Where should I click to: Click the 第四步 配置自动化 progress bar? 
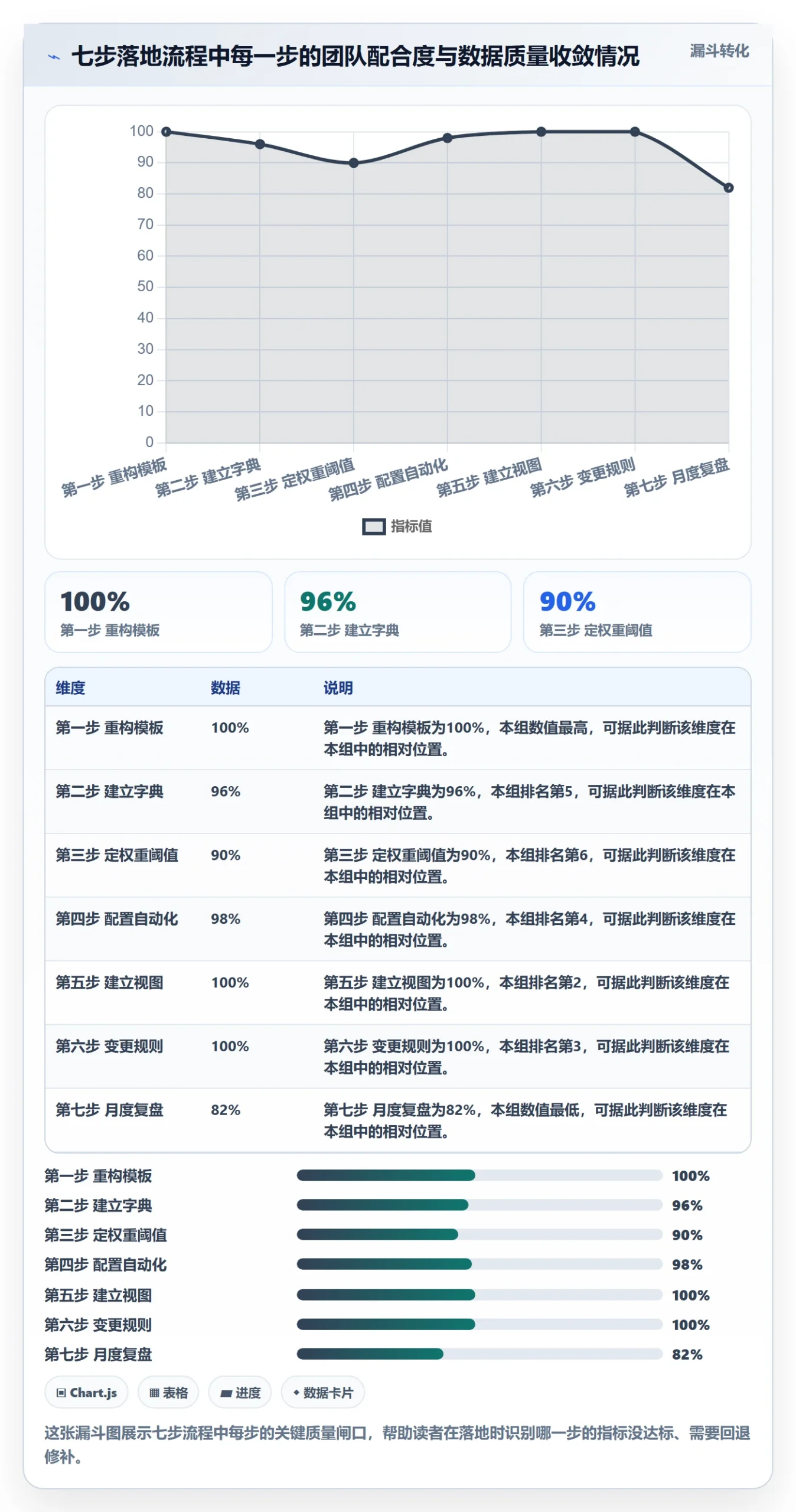(x=479, y=1264)
